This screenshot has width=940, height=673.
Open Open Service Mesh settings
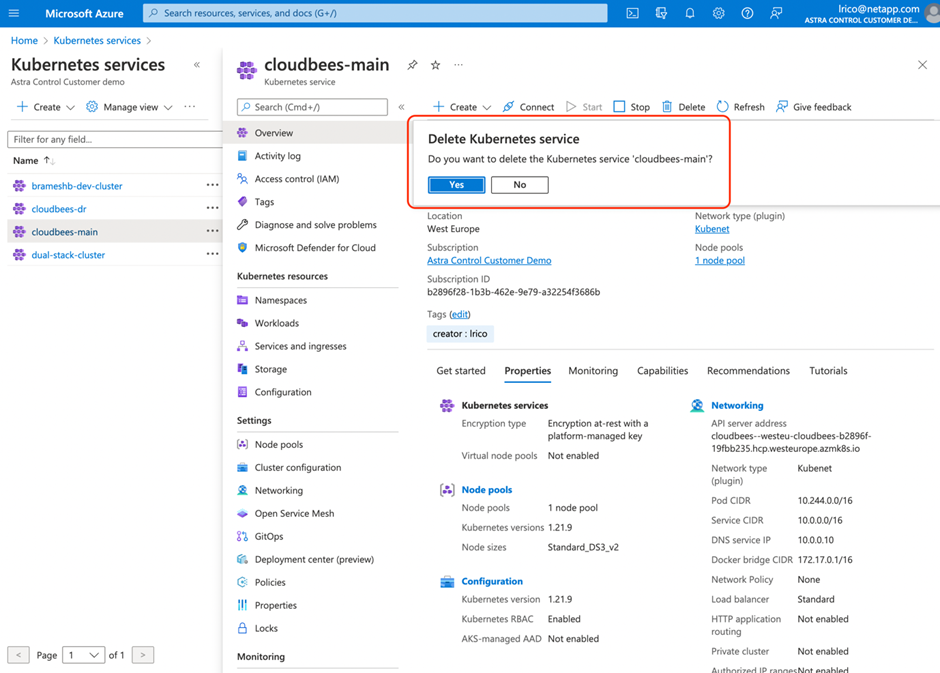[x=294, y=514]
